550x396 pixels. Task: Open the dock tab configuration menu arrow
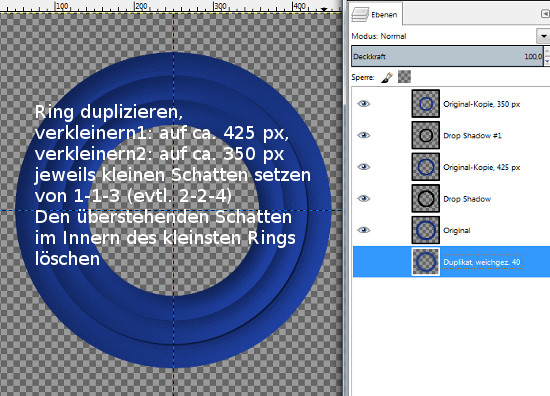[545, 14]
